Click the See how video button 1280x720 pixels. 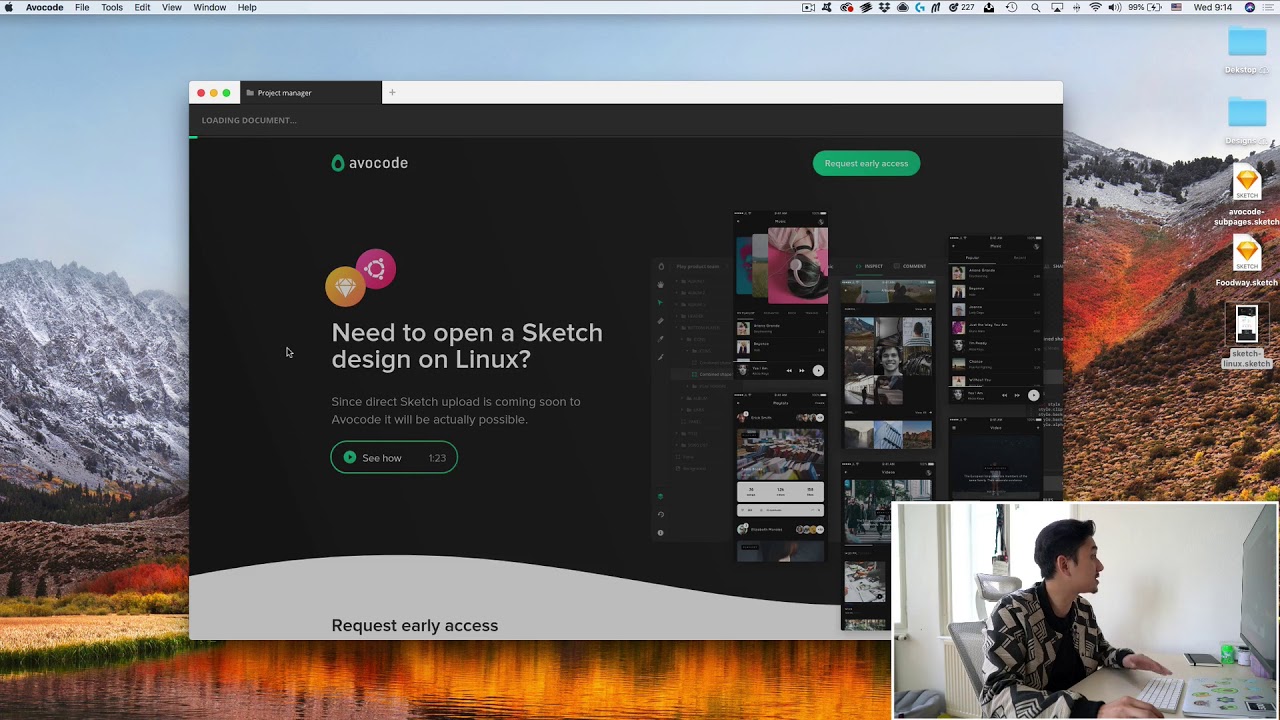(x=394, y=458)
